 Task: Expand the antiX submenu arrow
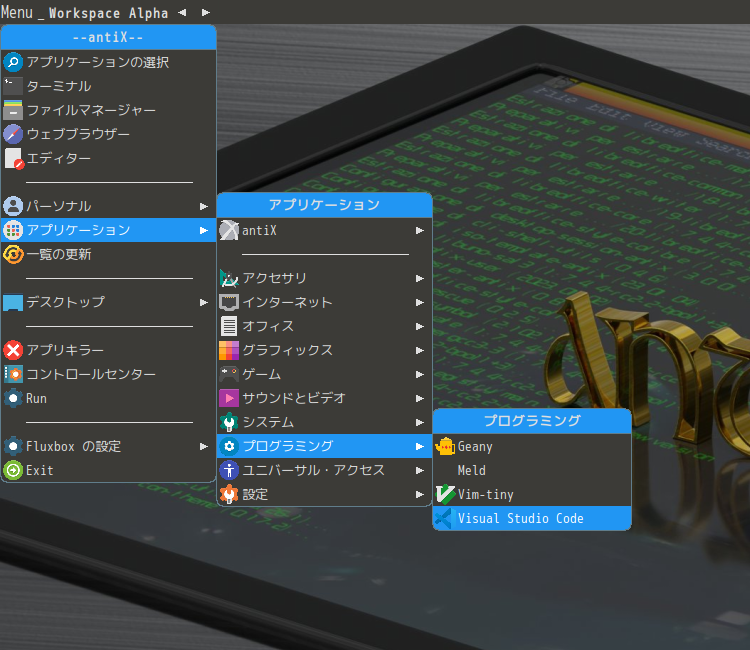419,231
